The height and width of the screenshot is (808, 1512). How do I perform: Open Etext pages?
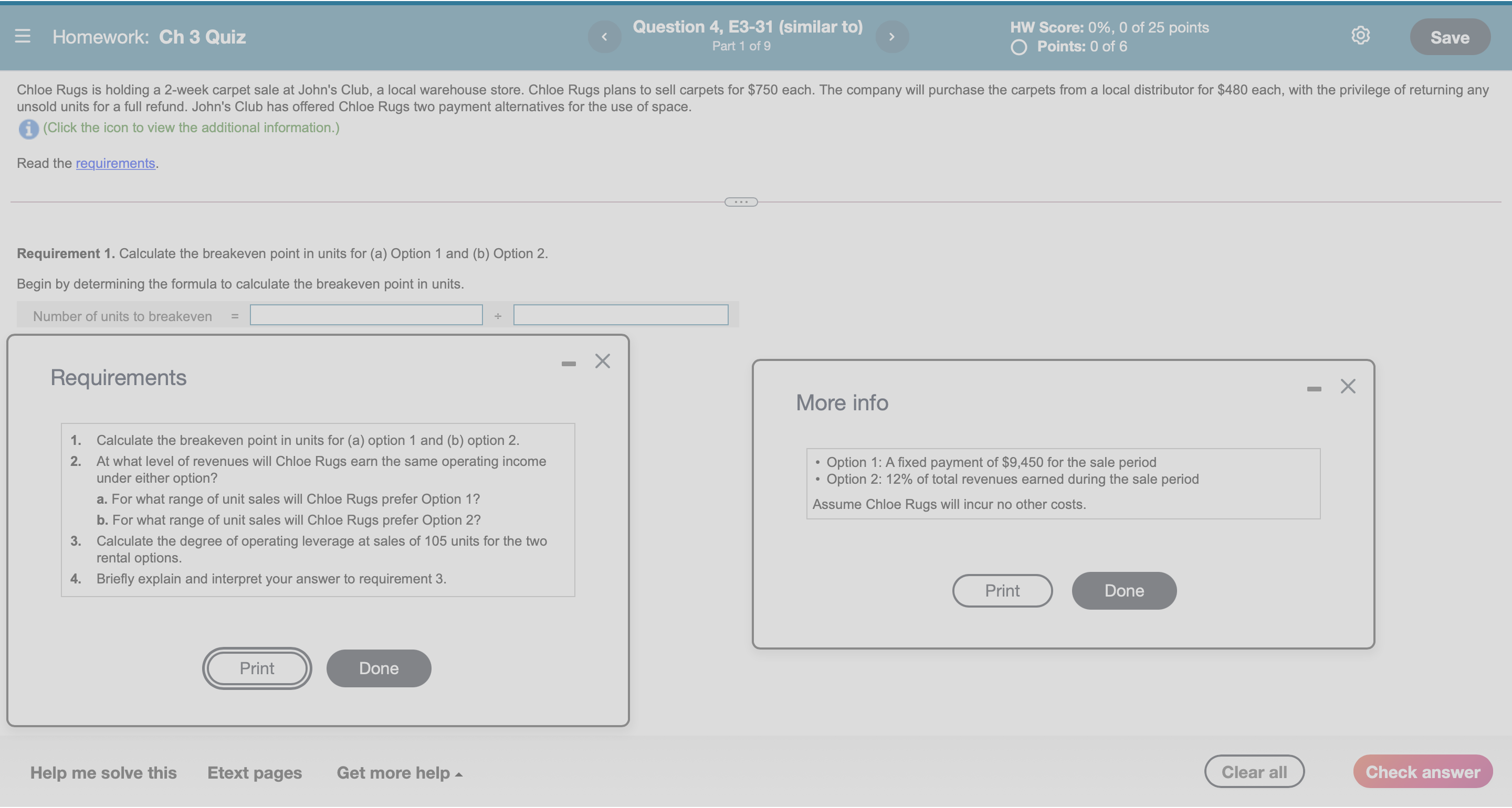(x=254, y=773)
